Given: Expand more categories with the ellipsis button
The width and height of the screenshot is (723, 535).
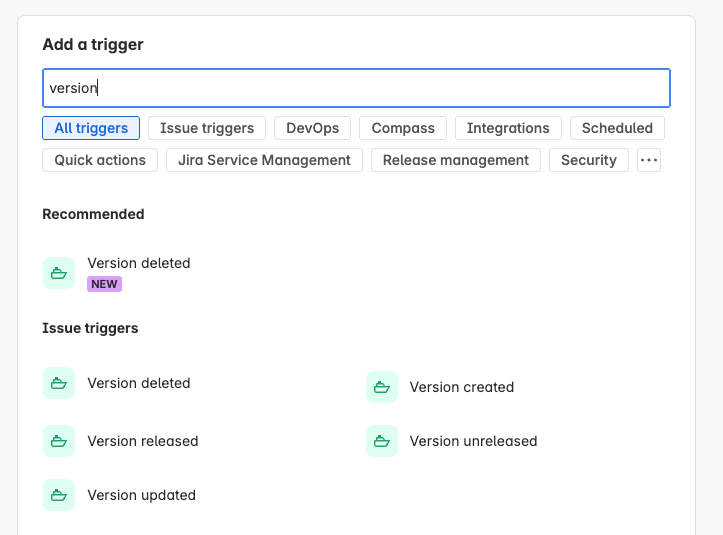Looking at the screenshot, I should tap(649, 160).
